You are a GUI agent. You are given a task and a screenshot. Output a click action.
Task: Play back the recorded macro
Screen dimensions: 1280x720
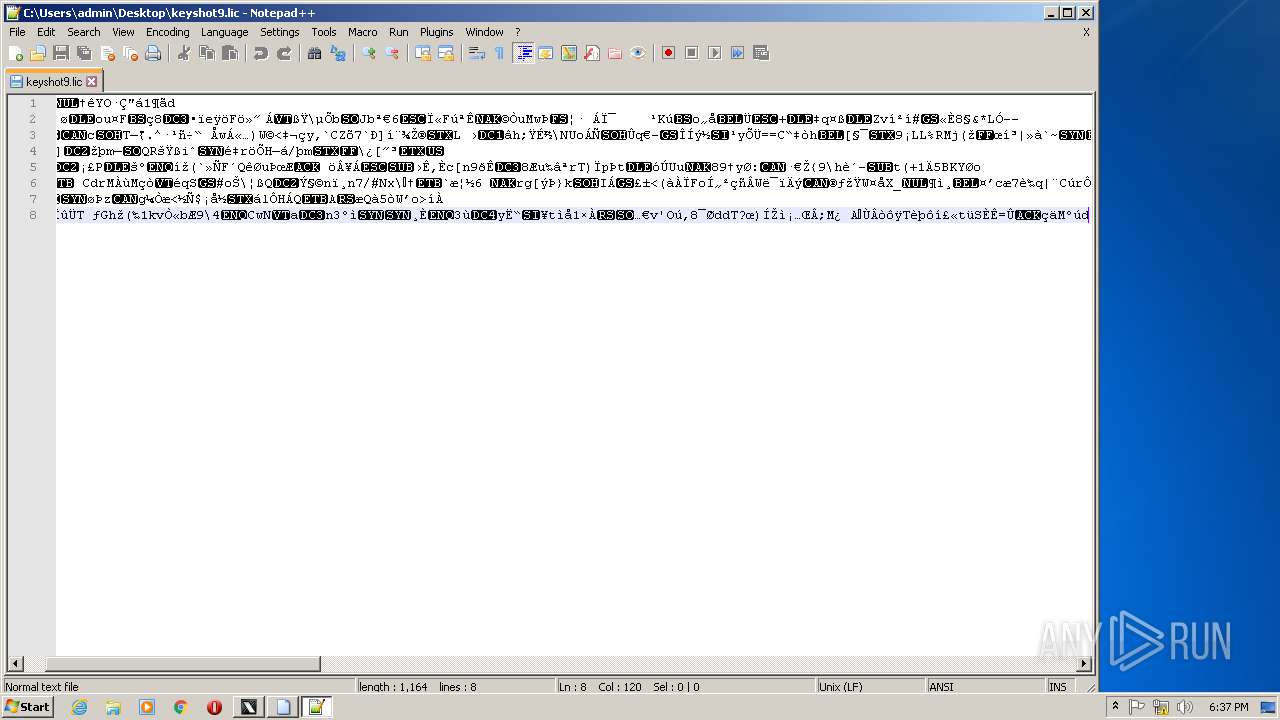[x=715, y=53]
